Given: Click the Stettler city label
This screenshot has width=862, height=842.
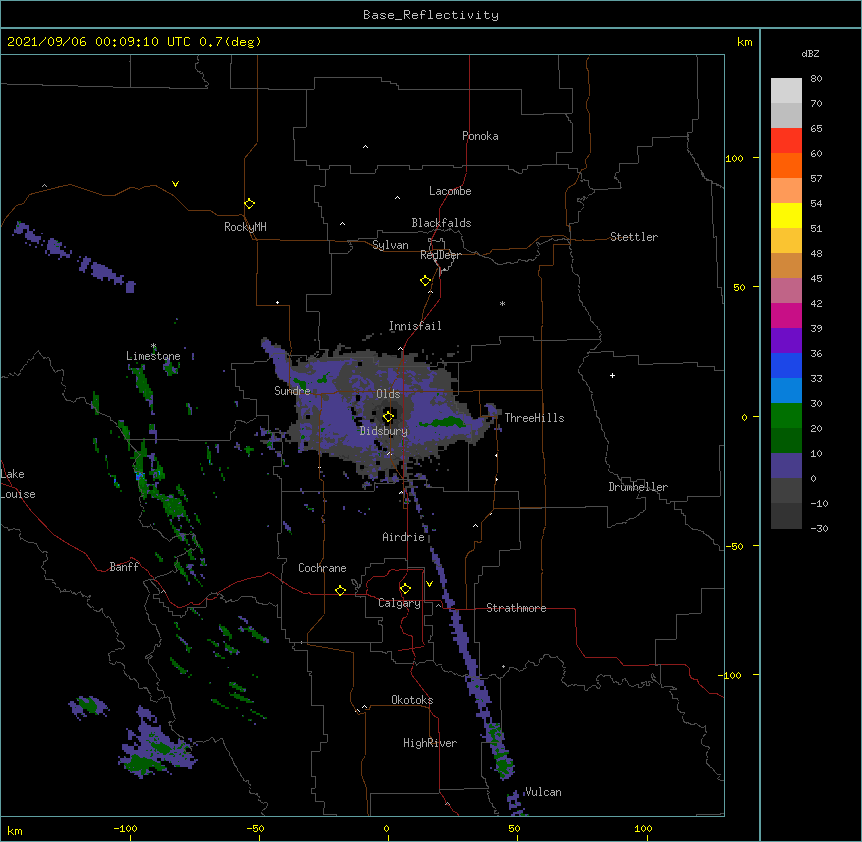Looking at the screenshot, I should tap(634, 237).
